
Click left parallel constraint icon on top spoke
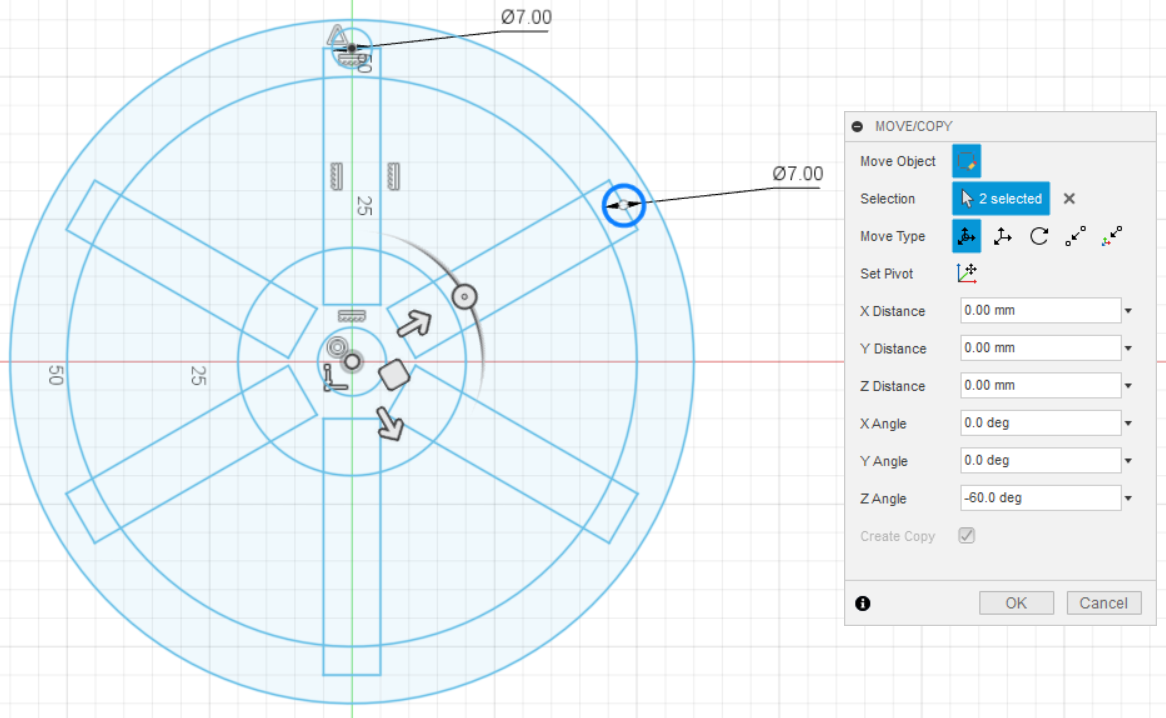tap(336, 177)
